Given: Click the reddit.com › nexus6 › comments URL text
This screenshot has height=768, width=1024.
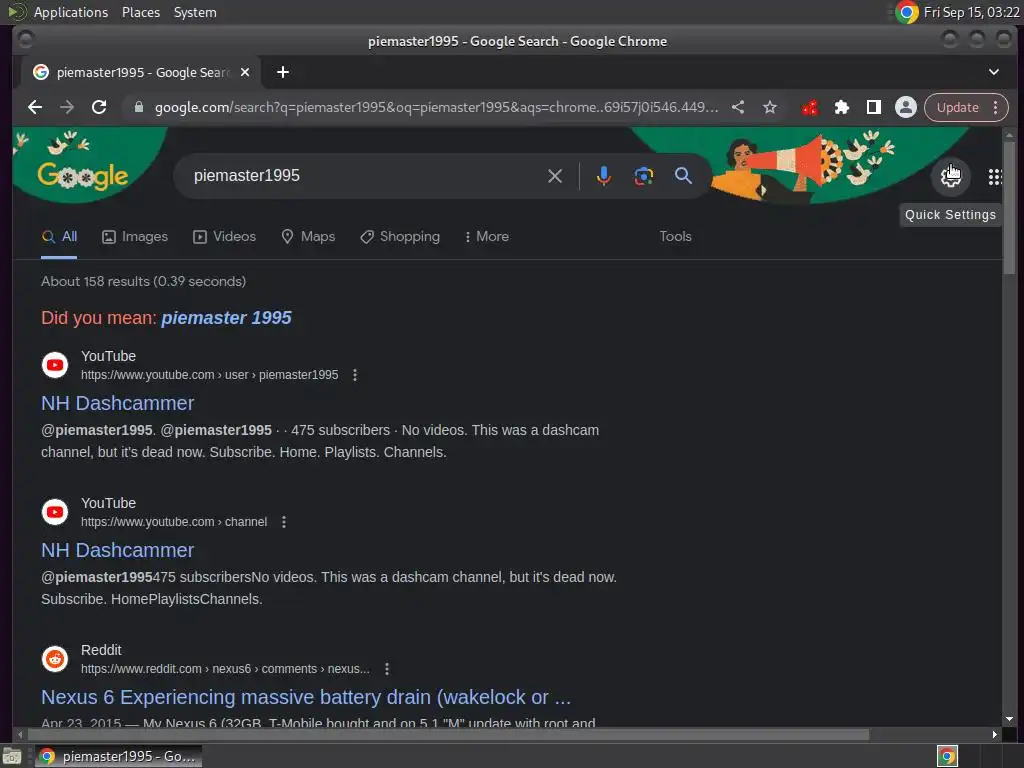Looking at the screenshot, I should click(x=225, y=669).
